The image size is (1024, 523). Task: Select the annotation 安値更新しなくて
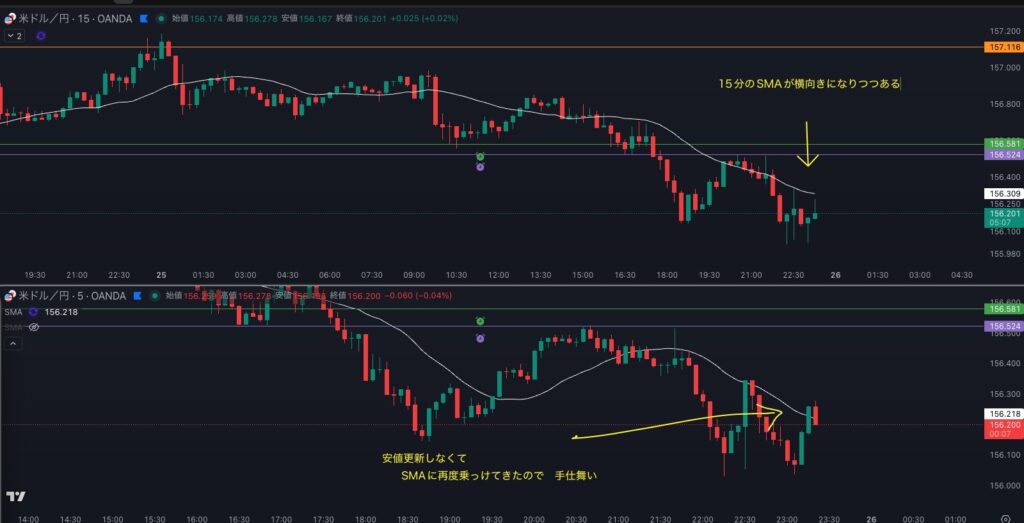click(424, 458)
